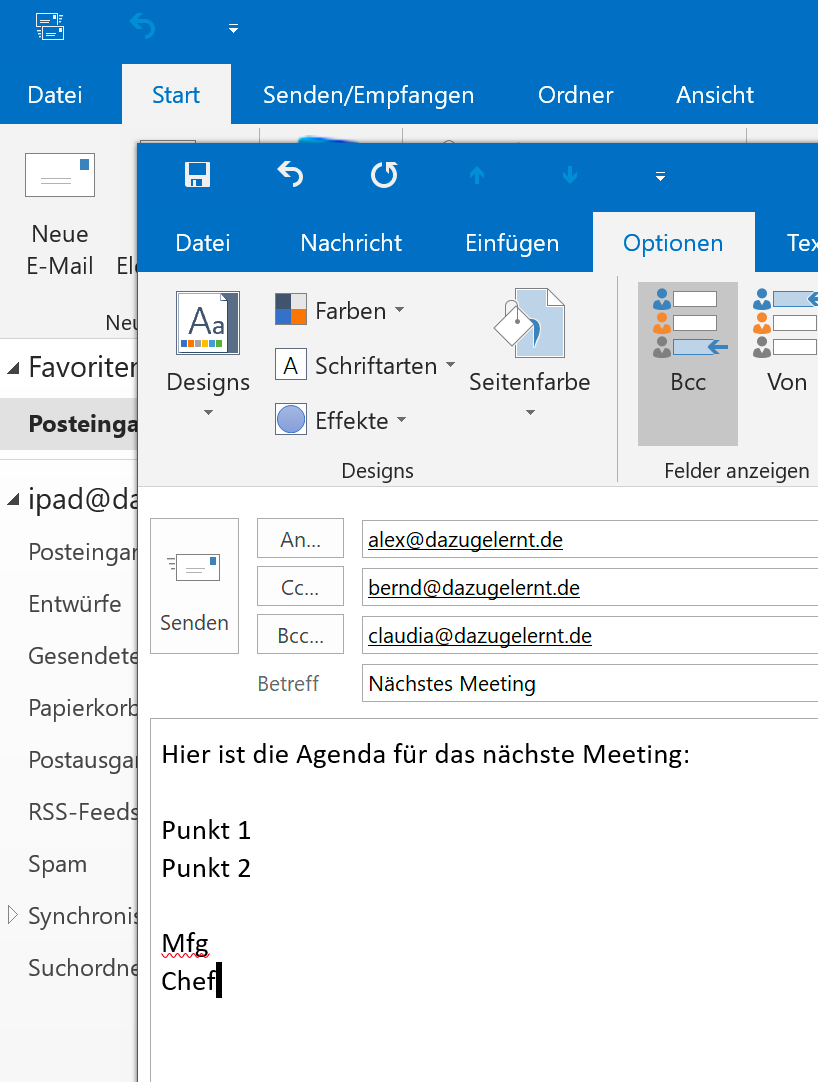Click the Senden envelope button

click(194, 585)
